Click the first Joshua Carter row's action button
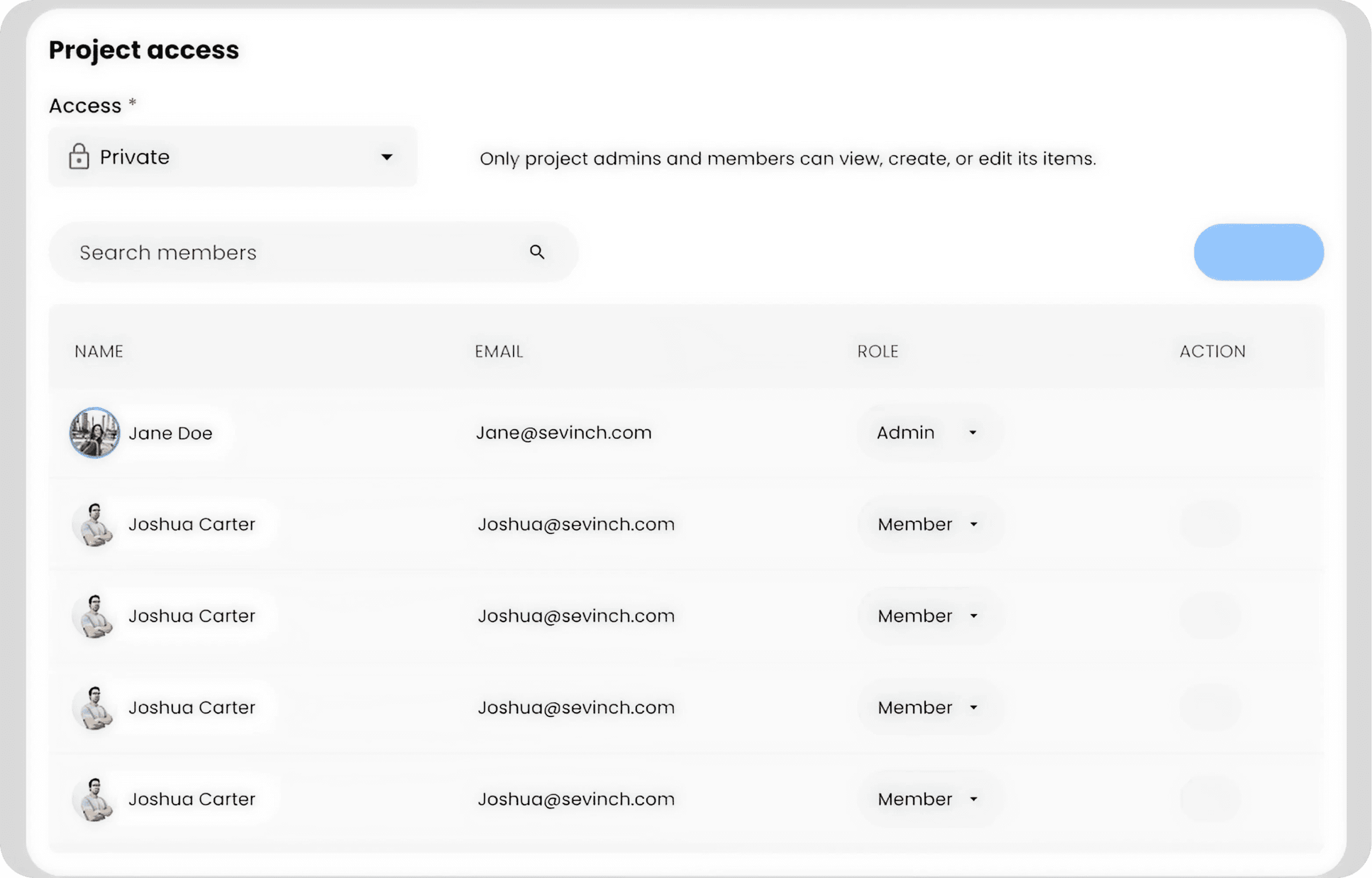 1210,524
